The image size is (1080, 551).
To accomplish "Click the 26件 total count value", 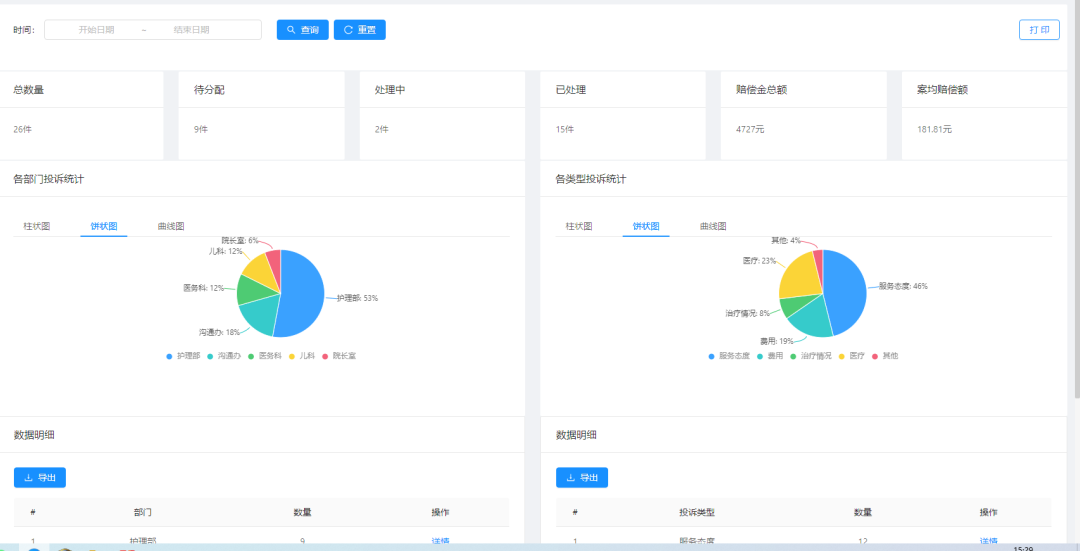I will pos(23,129).
